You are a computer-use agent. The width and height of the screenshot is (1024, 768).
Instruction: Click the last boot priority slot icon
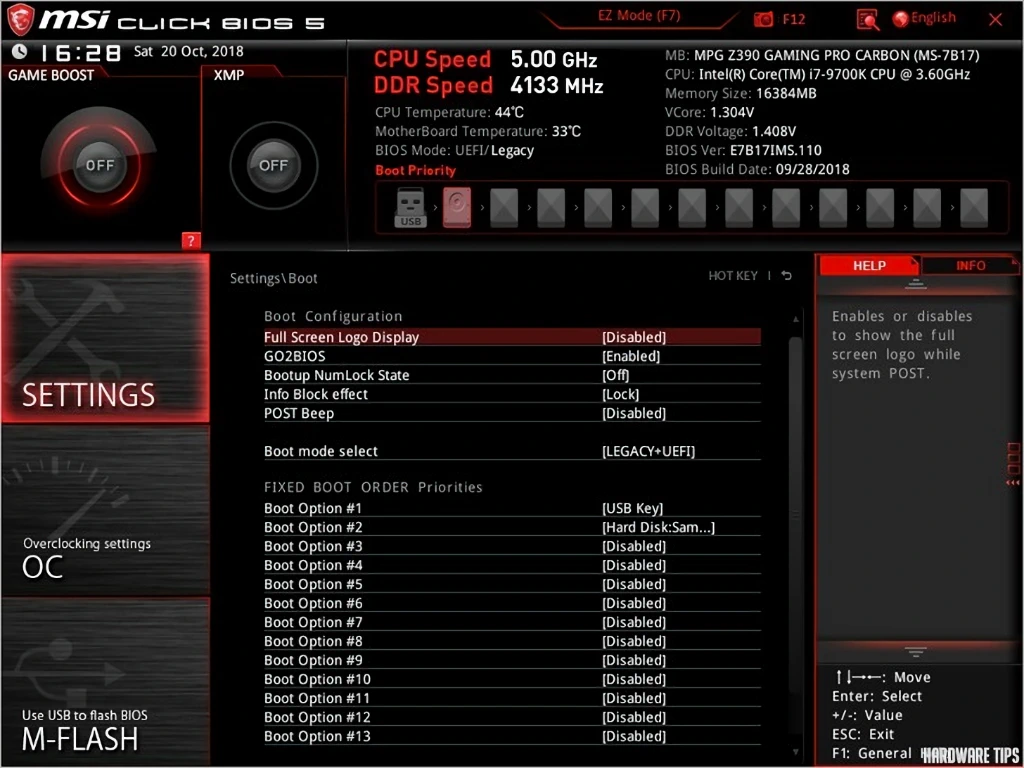click(x=974, y=208)
